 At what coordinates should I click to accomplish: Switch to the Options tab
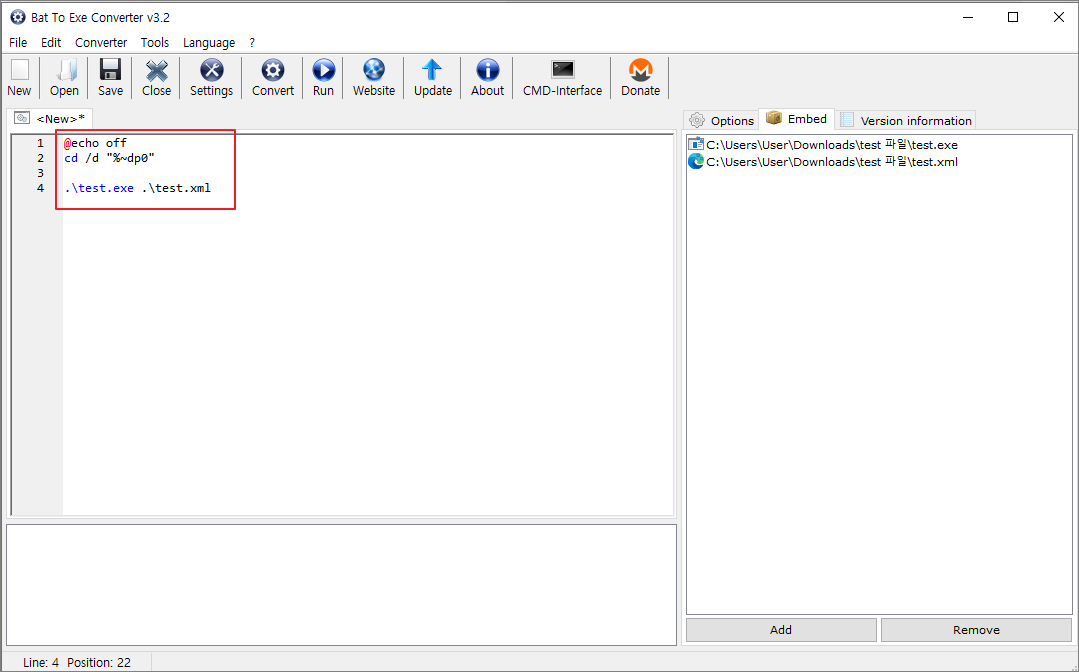[x=721, y=120]
